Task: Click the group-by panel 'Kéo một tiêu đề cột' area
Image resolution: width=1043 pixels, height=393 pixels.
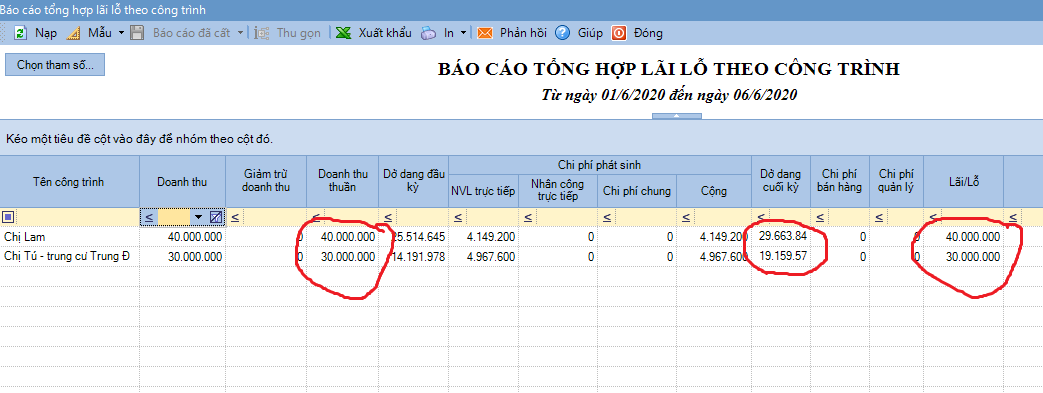Action: coord(522,138)
